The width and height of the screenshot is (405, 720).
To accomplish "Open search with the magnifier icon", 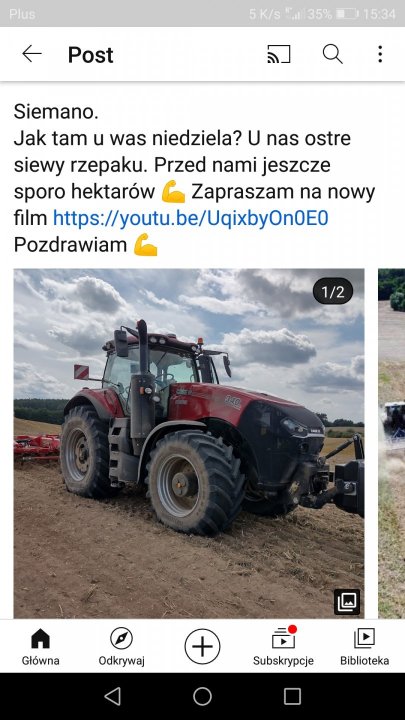I will pyautogui.click(x=332, y=54).
